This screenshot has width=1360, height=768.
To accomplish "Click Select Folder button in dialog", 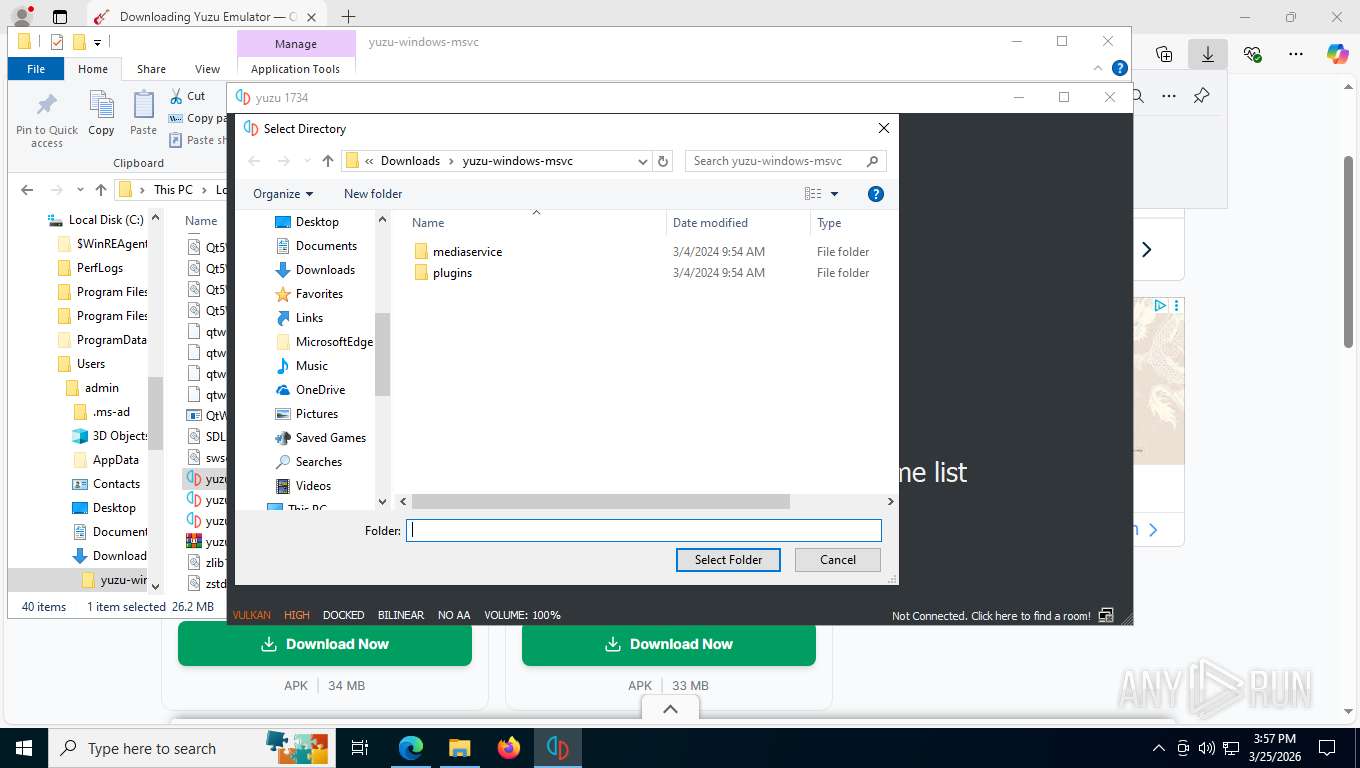I will (x=728, y=560).
